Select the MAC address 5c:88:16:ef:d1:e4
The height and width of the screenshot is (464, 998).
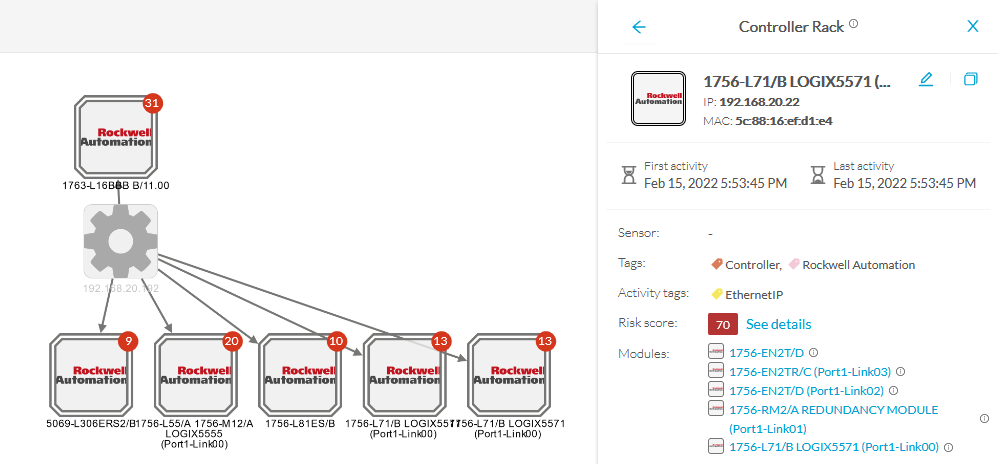tap(784, 121)
